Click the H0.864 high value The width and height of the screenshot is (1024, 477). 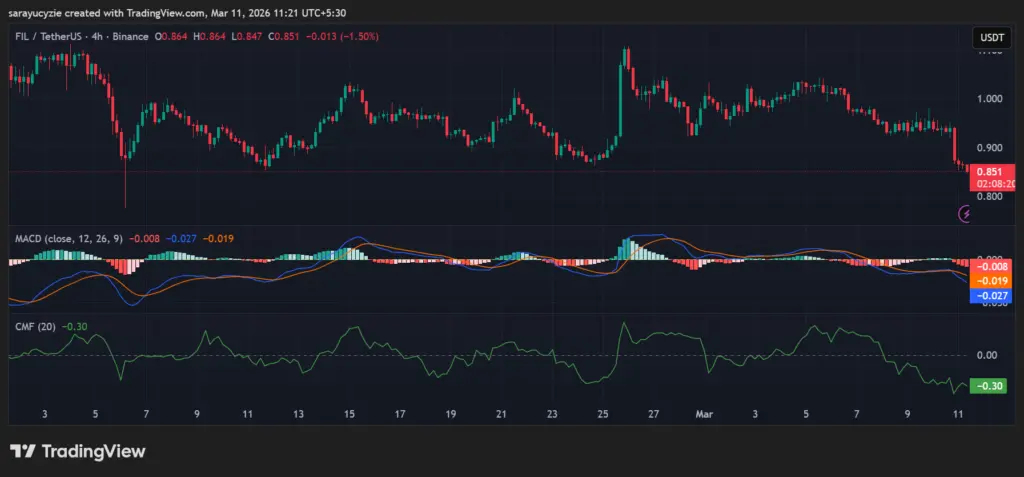[209, 37]
